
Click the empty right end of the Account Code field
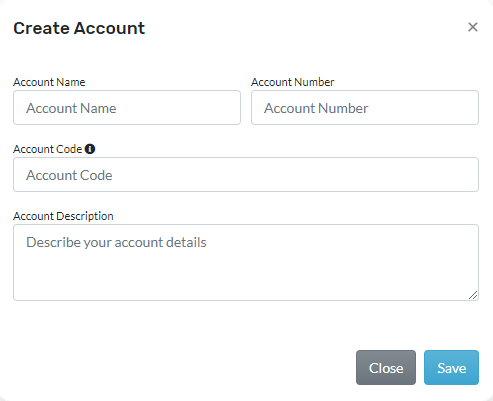400,175
